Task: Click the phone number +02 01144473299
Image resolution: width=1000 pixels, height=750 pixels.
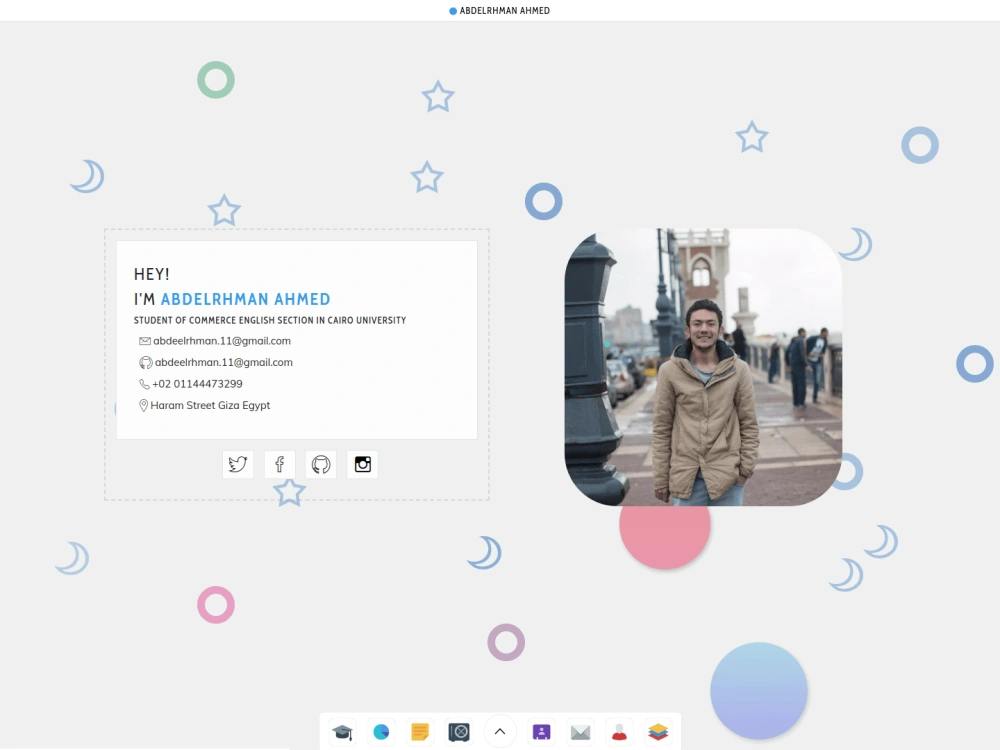Action: (197, 384)
